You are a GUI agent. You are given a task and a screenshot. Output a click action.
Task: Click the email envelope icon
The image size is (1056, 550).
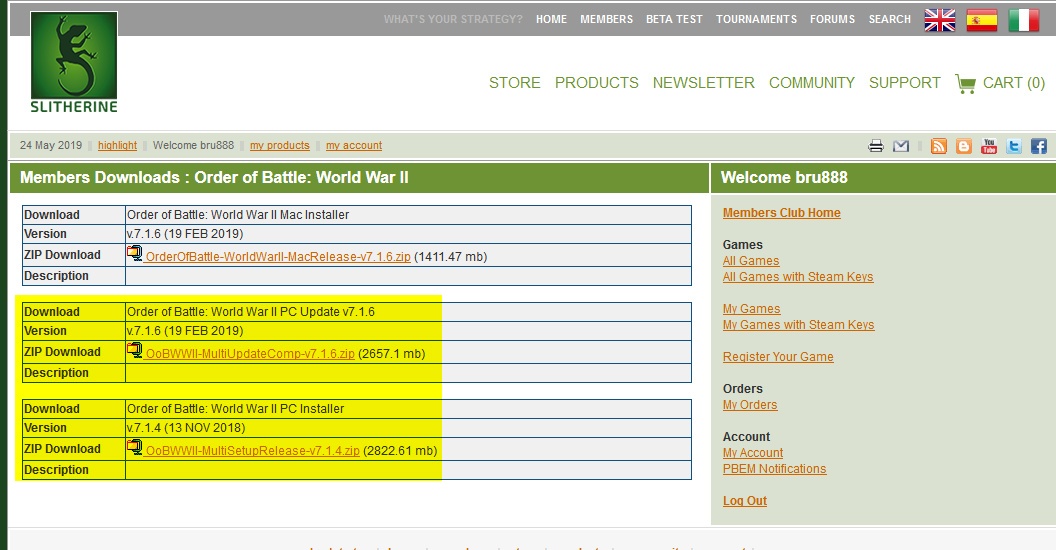tap(900, 145)
